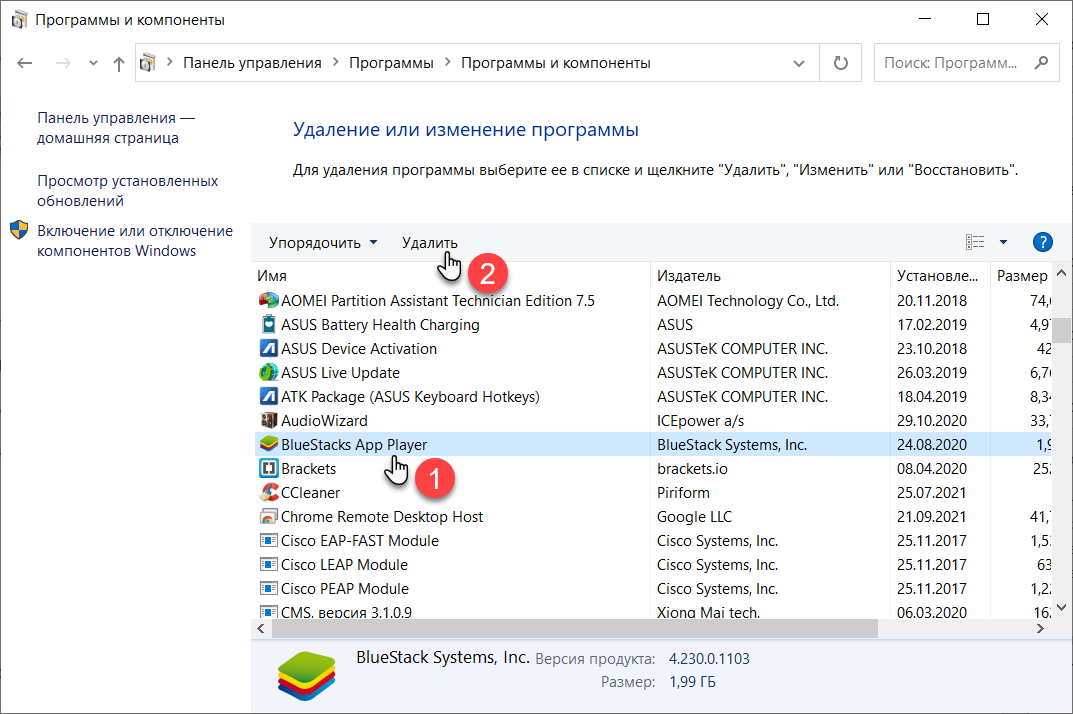The width and height of the screenshot is (1073, 714).
Task: Click Панель управления in the breadcrumb
Action: click(252, 63)
